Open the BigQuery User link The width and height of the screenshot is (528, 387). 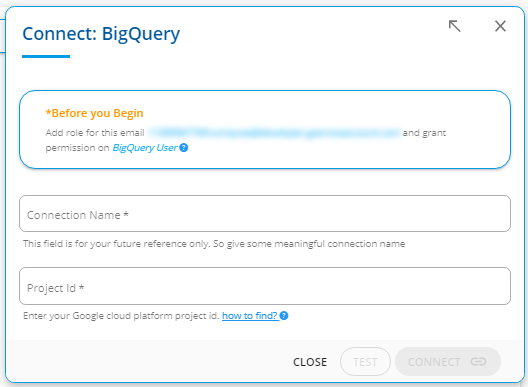coord(144,148)
